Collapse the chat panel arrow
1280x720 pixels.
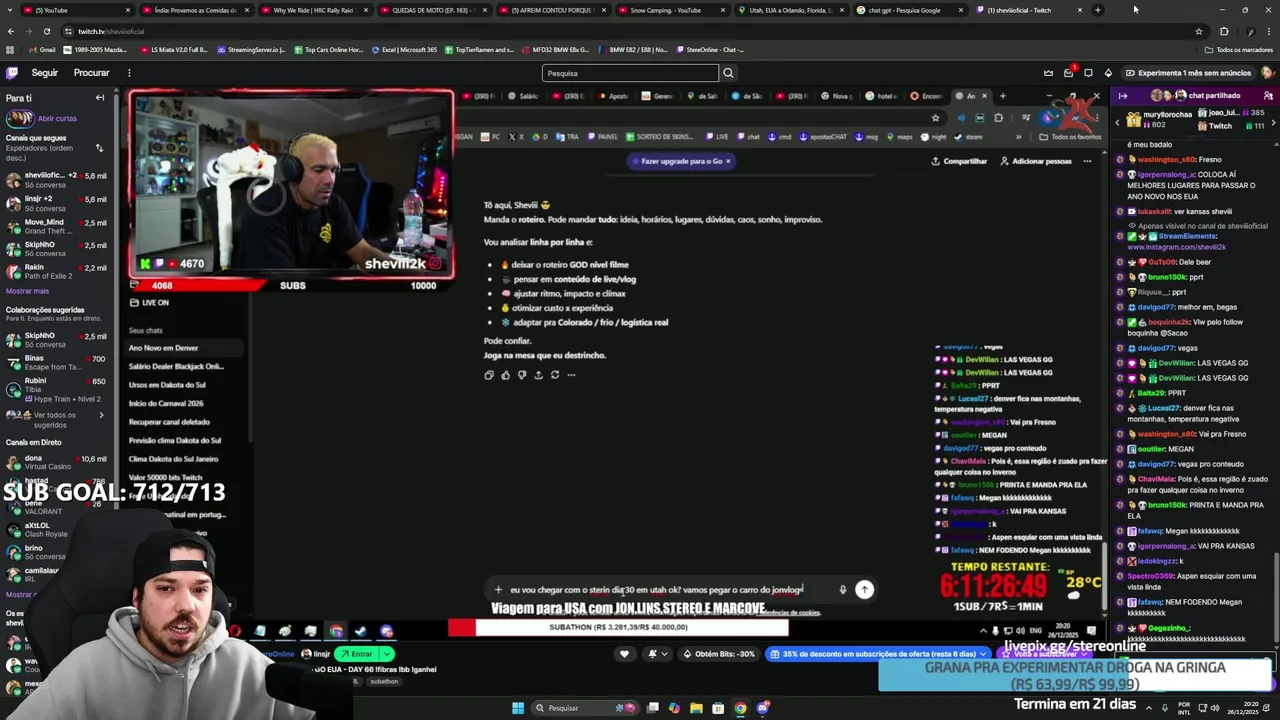[1123, 96]
